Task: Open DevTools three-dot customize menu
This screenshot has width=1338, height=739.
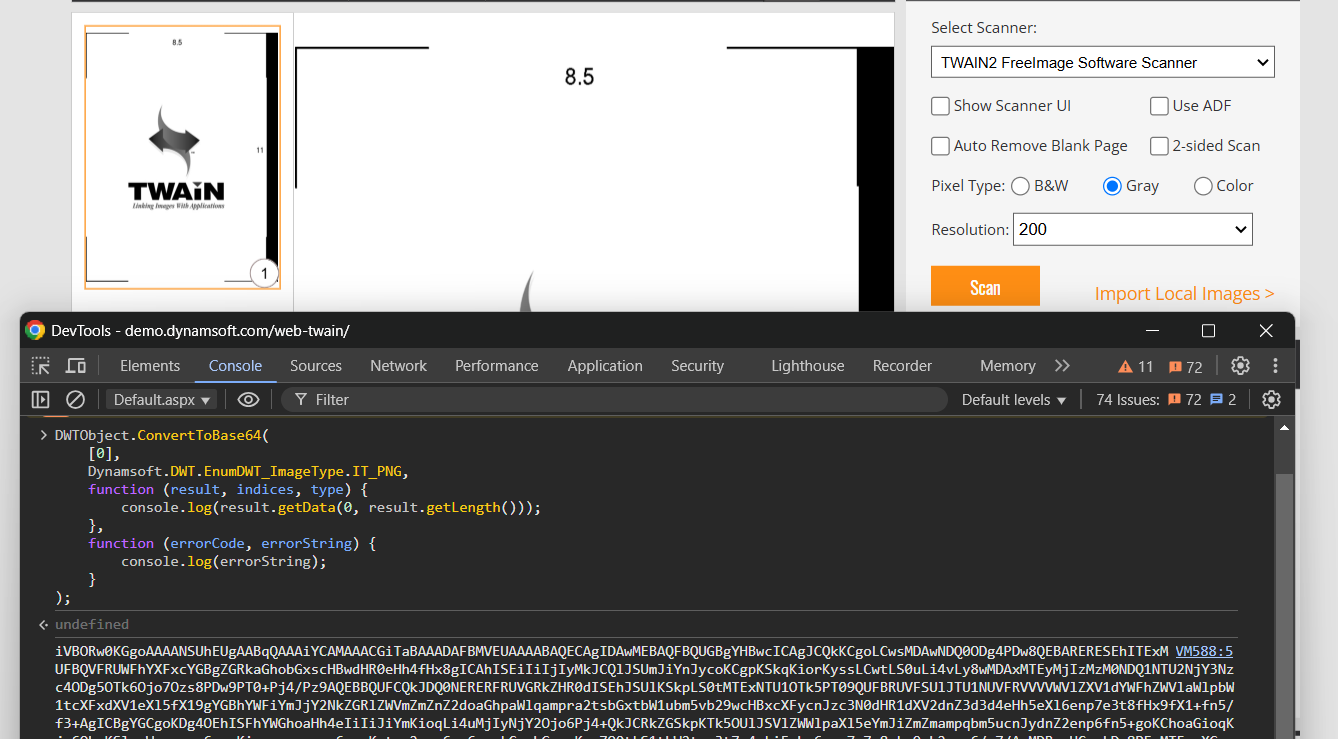Action: point(1275,366)
